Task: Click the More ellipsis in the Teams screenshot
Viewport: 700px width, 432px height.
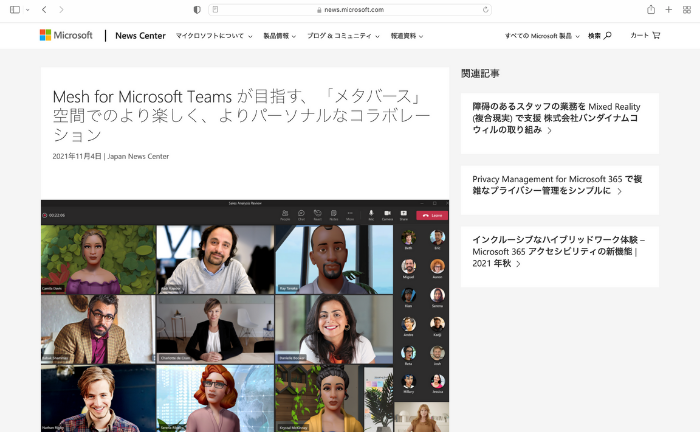Action: 350,215
